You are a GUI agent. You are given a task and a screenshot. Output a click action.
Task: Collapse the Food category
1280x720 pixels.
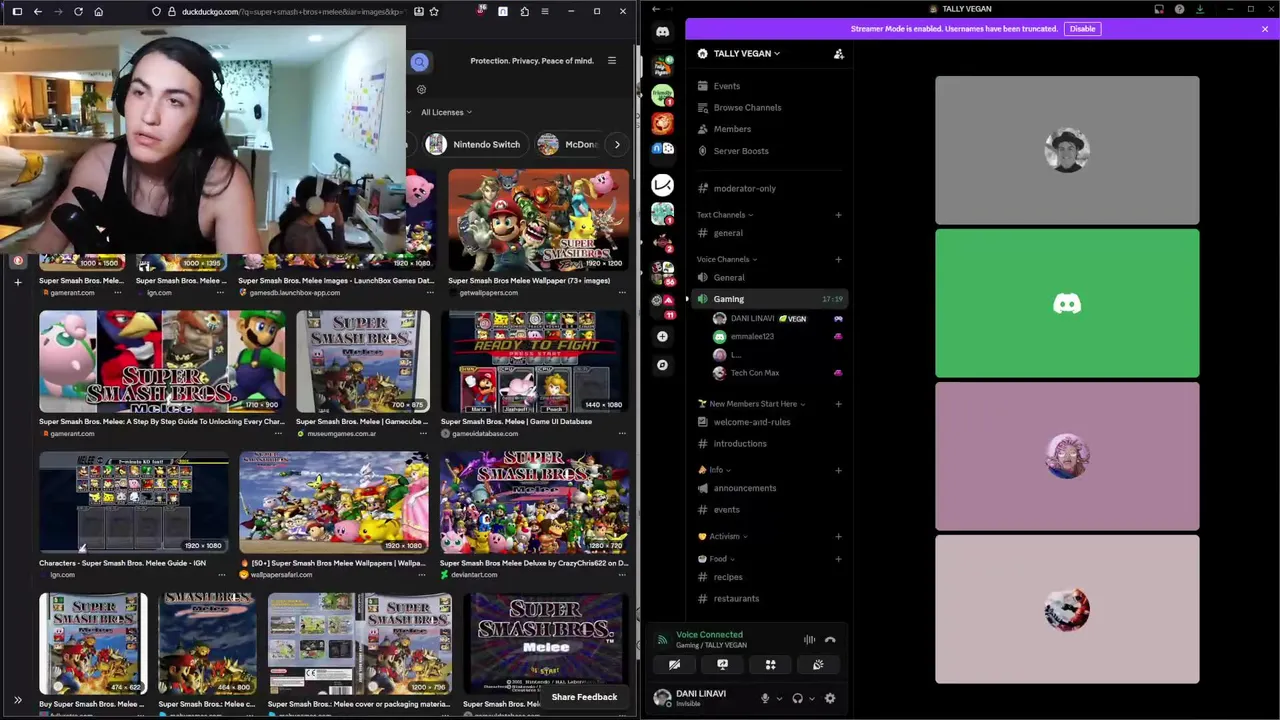716,559
